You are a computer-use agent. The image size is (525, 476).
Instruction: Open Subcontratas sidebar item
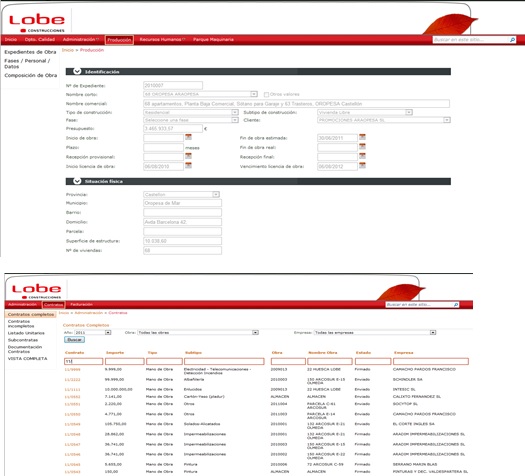tap(23, 340)
